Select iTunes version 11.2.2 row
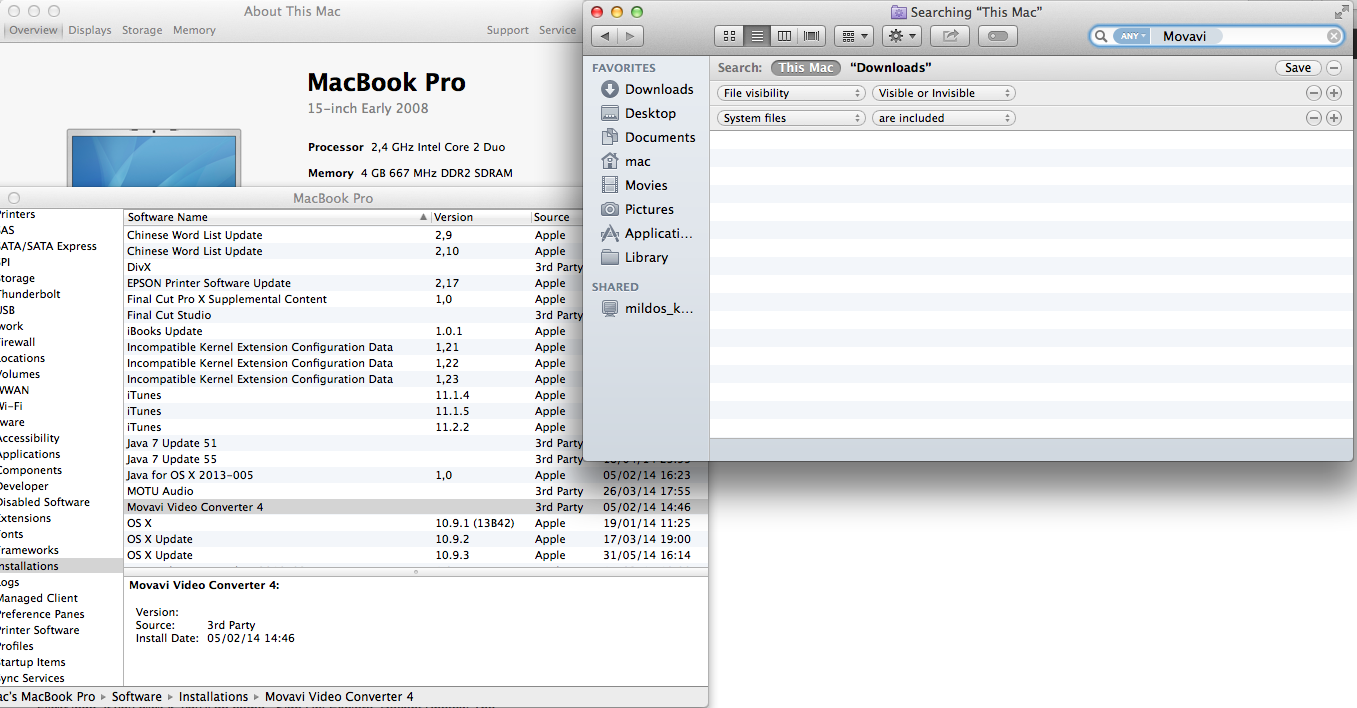Viewport: 1357px width, 708px height. tap(354, 427)
